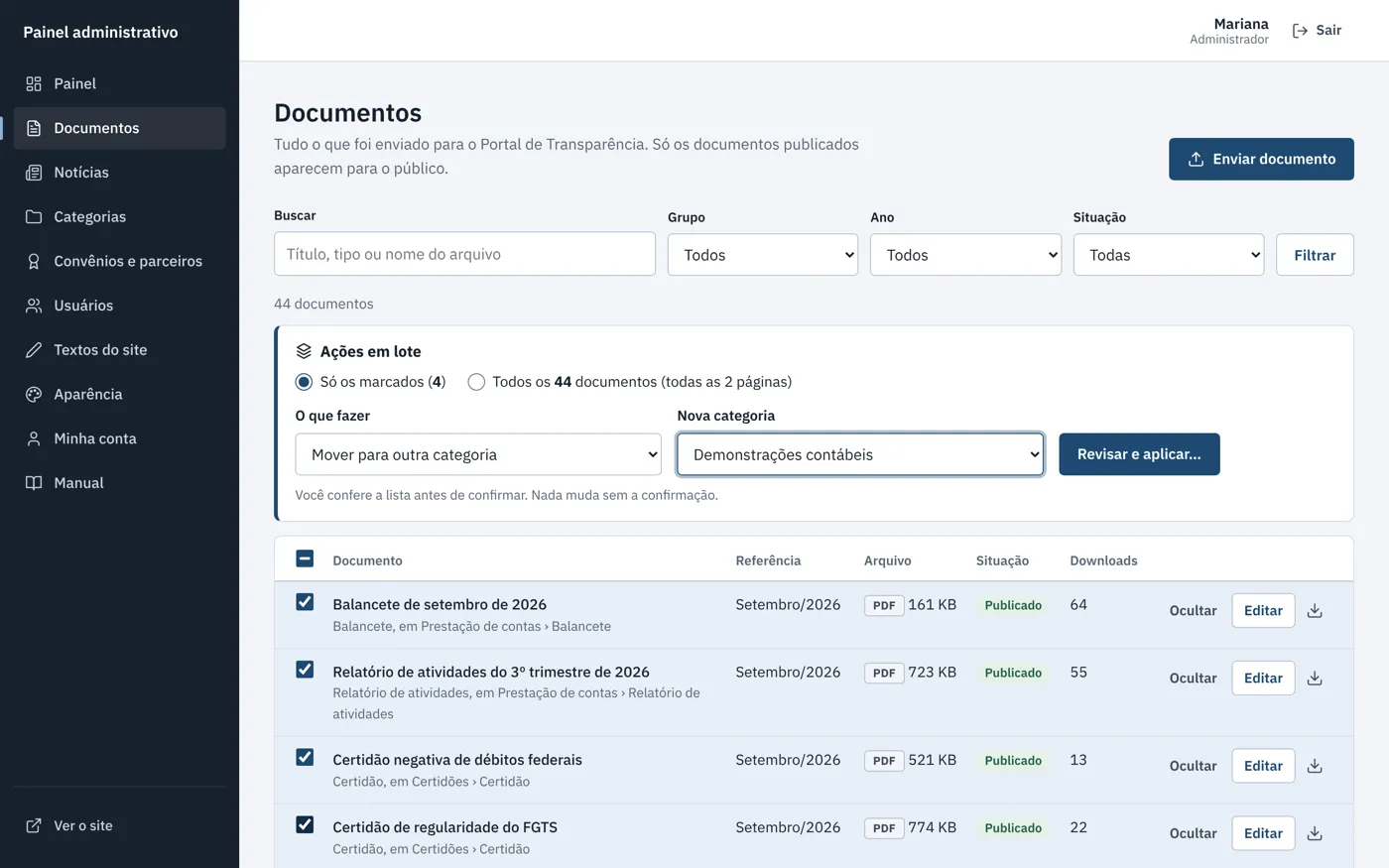1389x868 pixels.
Task: Click the Filtrar button
Action: tap(1315, 255)
